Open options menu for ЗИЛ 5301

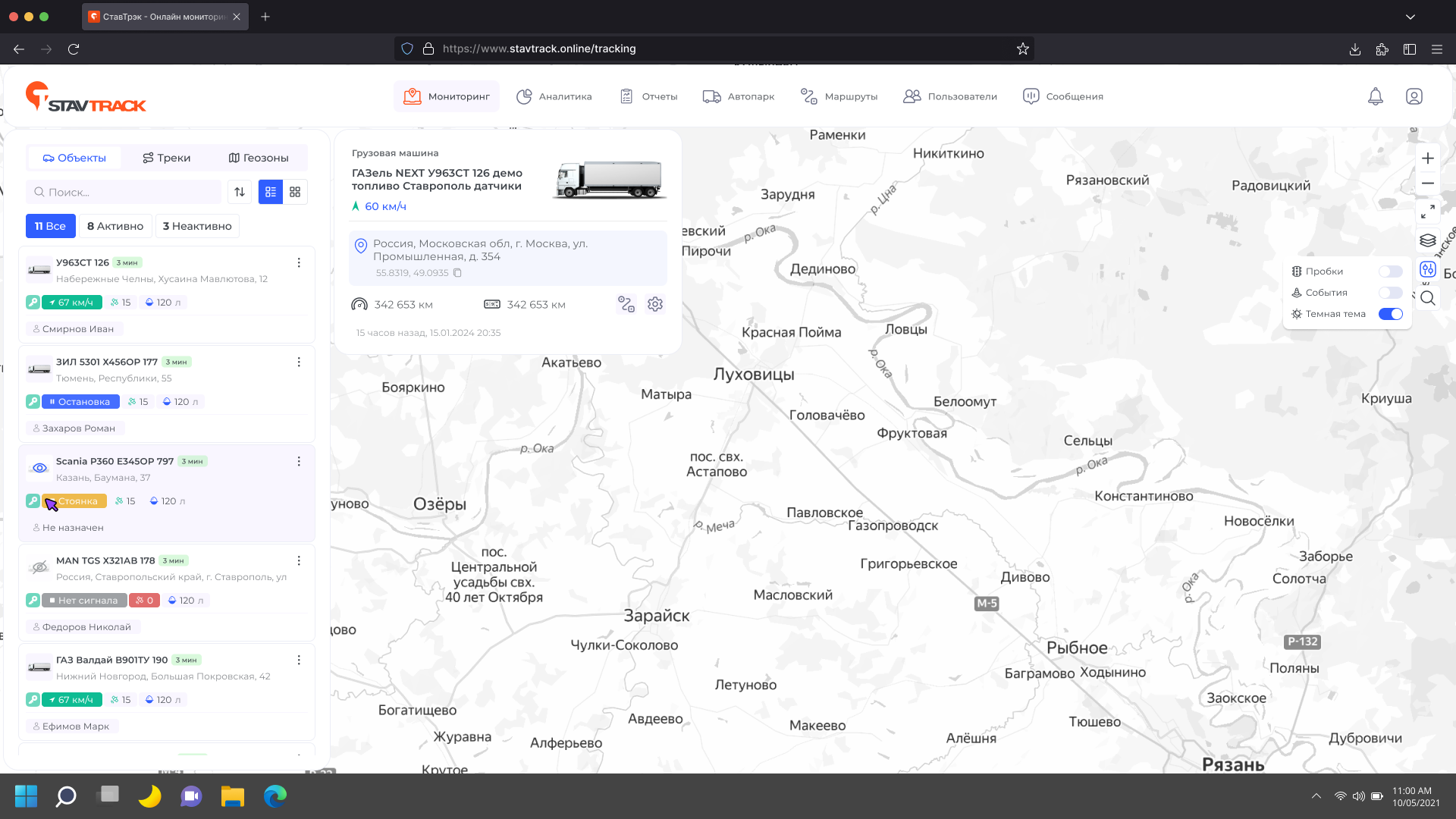pyautogui.click(x=299, y=362)
